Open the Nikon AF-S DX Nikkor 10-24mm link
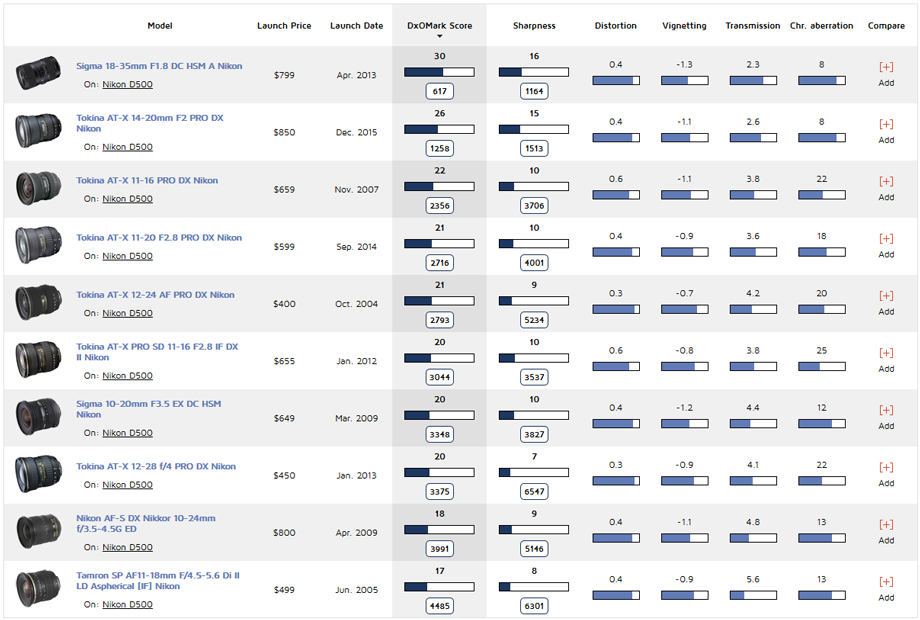The image size is (920, 620). click(146, 523)
